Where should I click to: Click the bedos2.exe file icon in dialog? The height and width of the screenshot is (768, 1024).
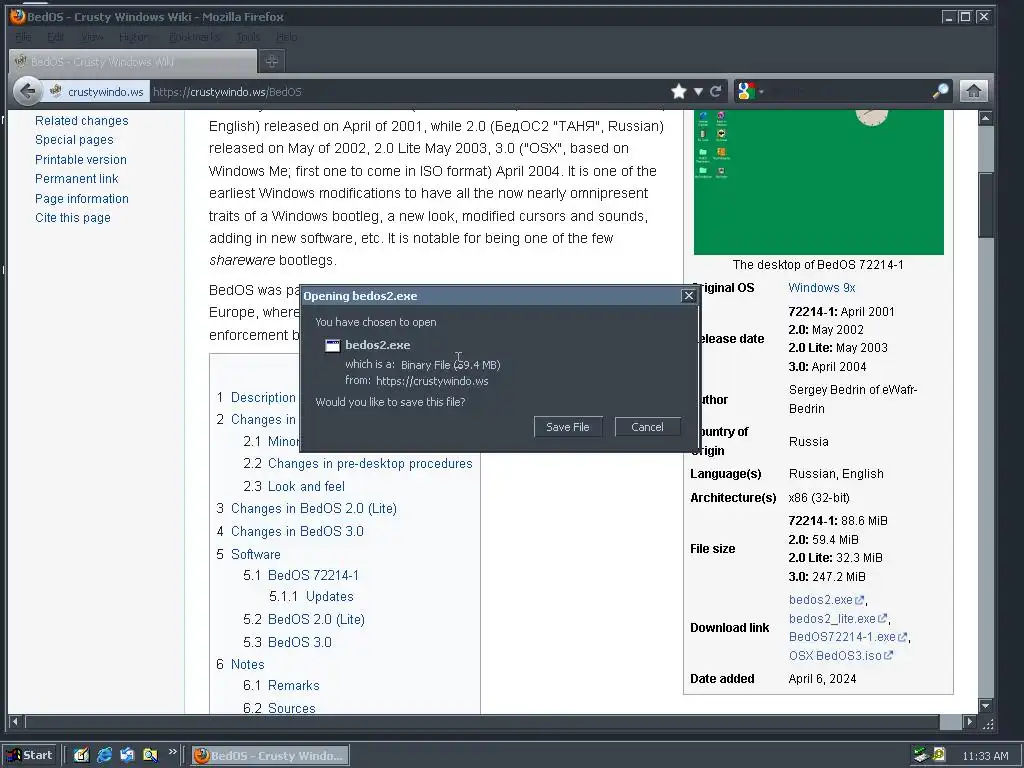pyautogui.click(x=332, y=345)
